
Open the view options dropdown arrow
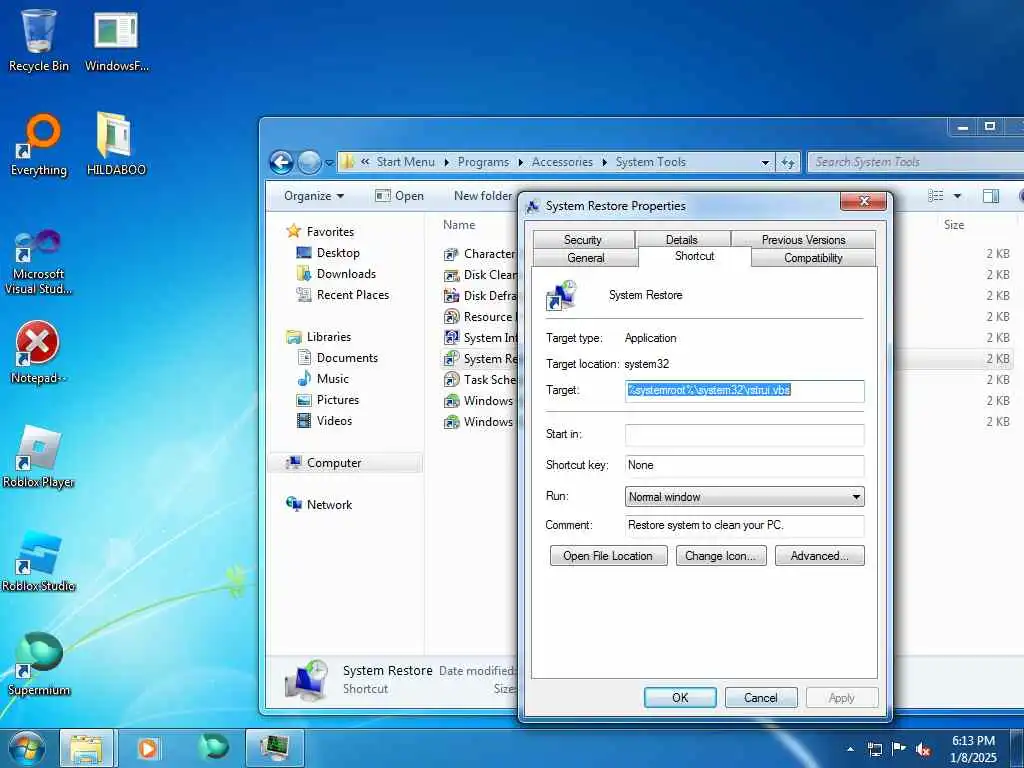click(x=957, y=196)
